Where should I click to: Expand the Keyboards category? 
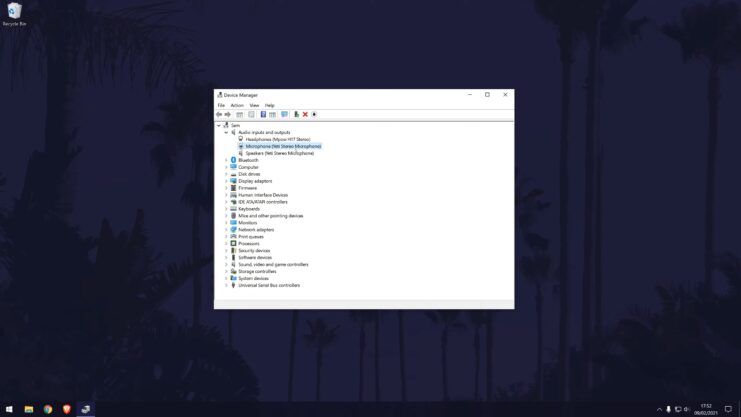pyautogui.click(x=226, y=209)
